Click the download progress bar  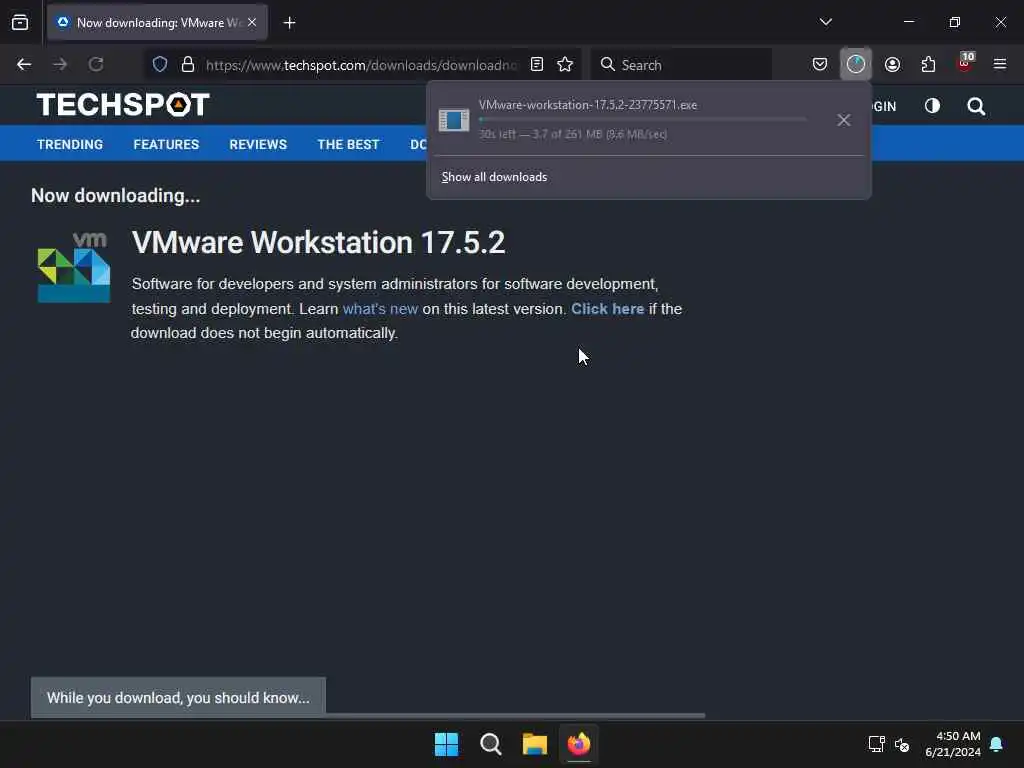[x=643, y=120]
